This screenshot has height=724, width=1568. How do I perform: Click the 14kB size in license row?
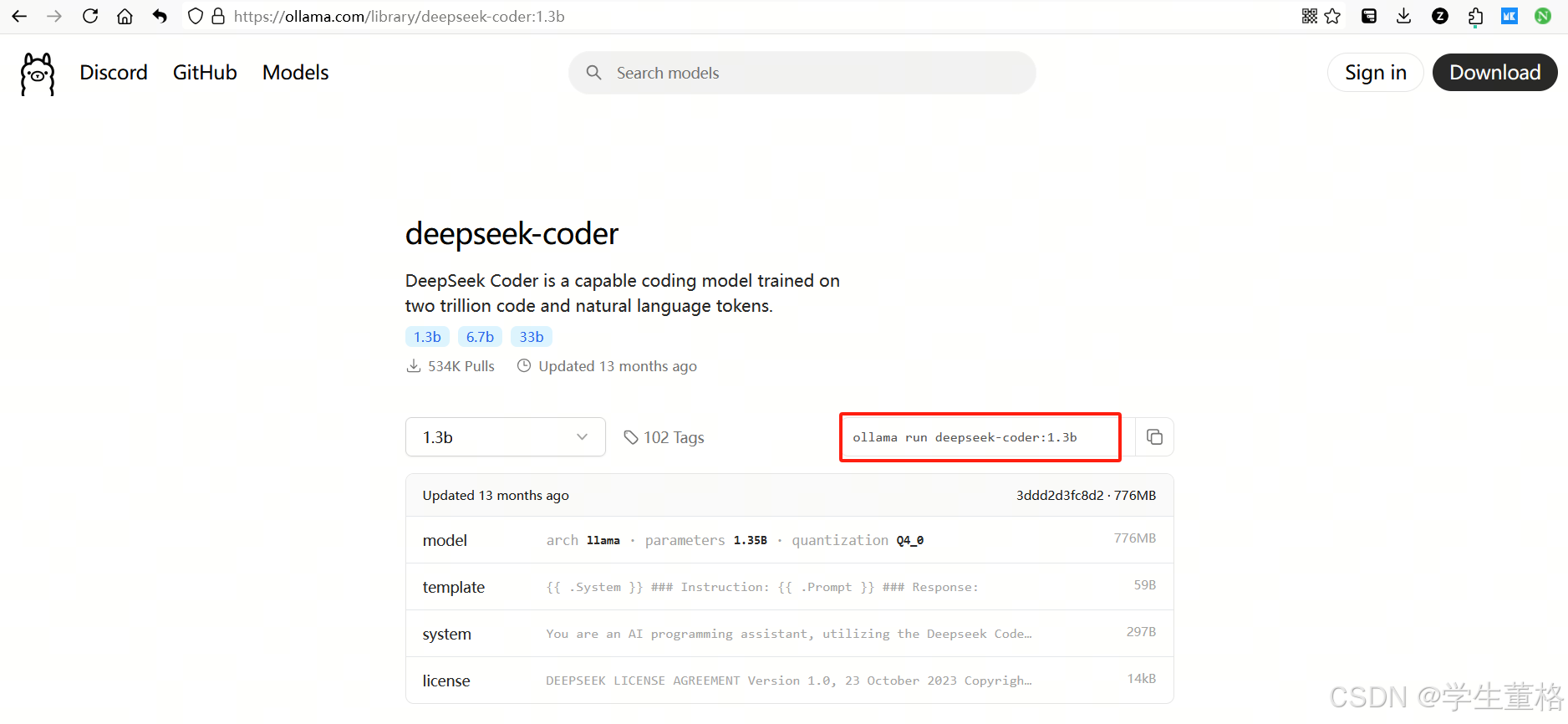click(1142, 679)
